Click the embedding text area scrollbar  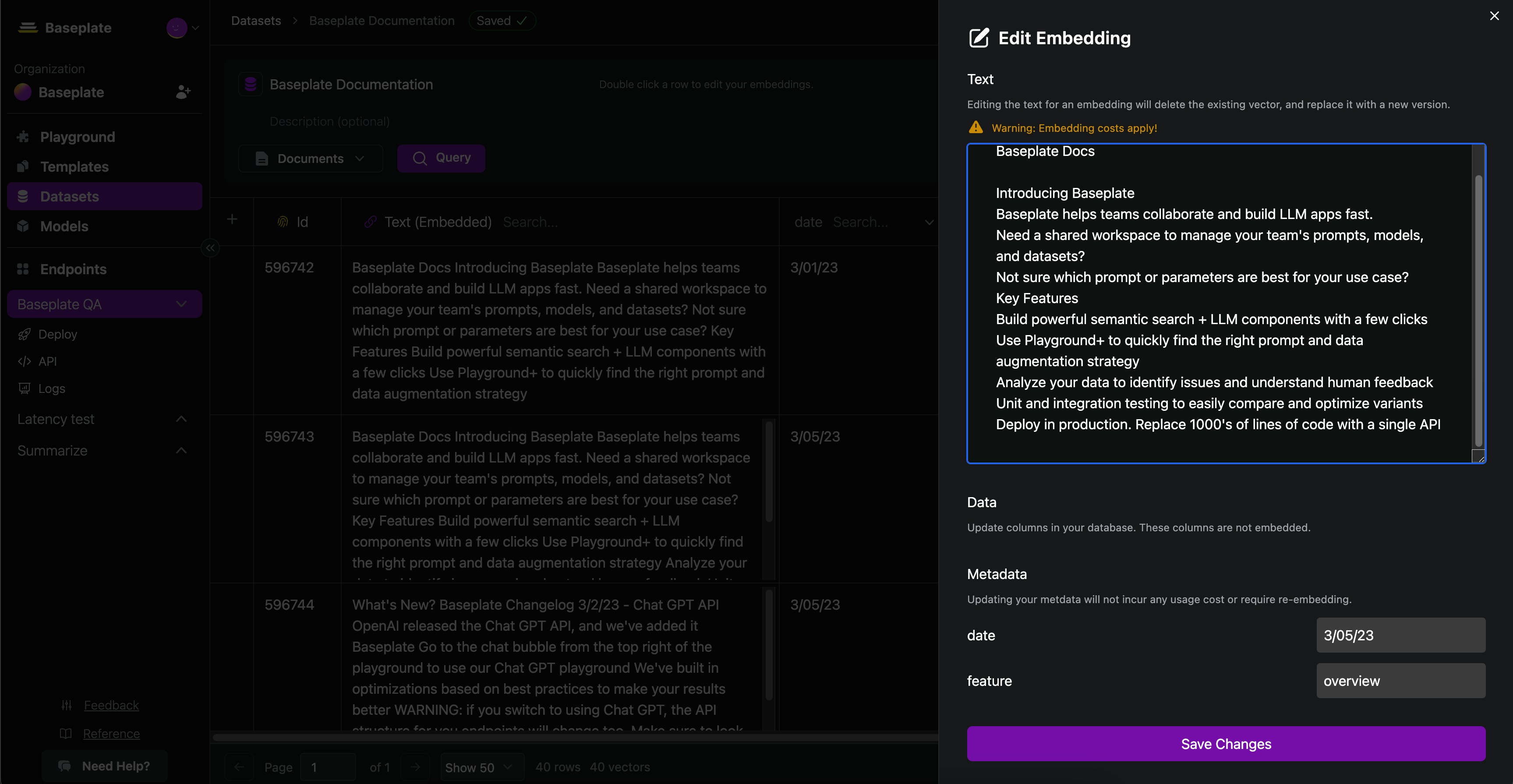tap(1478, 311)
